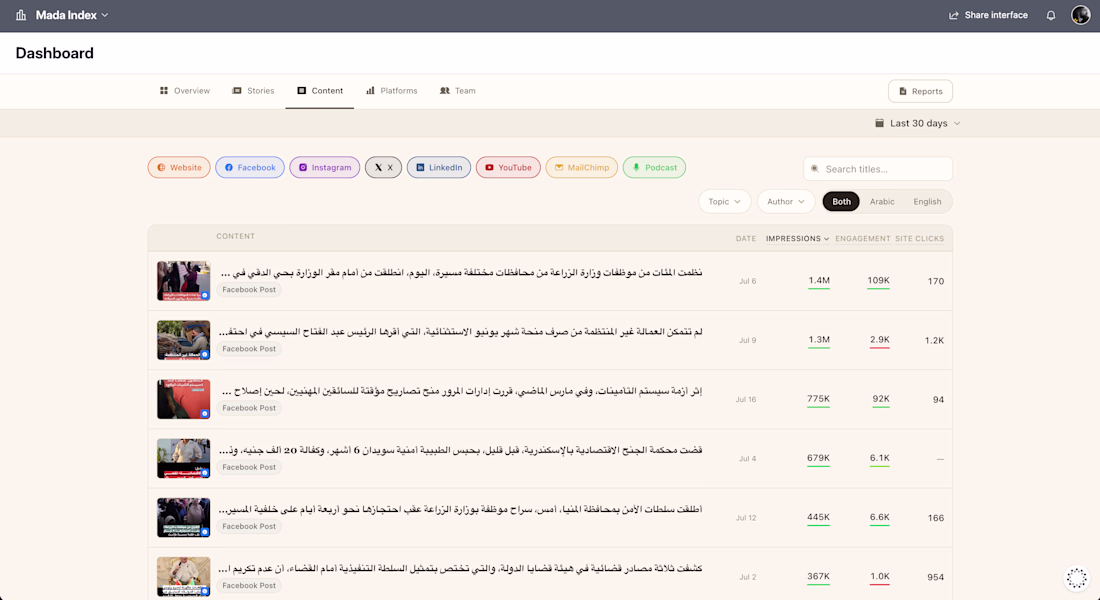
Task: Switch to the Stories tab
Action: [253, 91]
